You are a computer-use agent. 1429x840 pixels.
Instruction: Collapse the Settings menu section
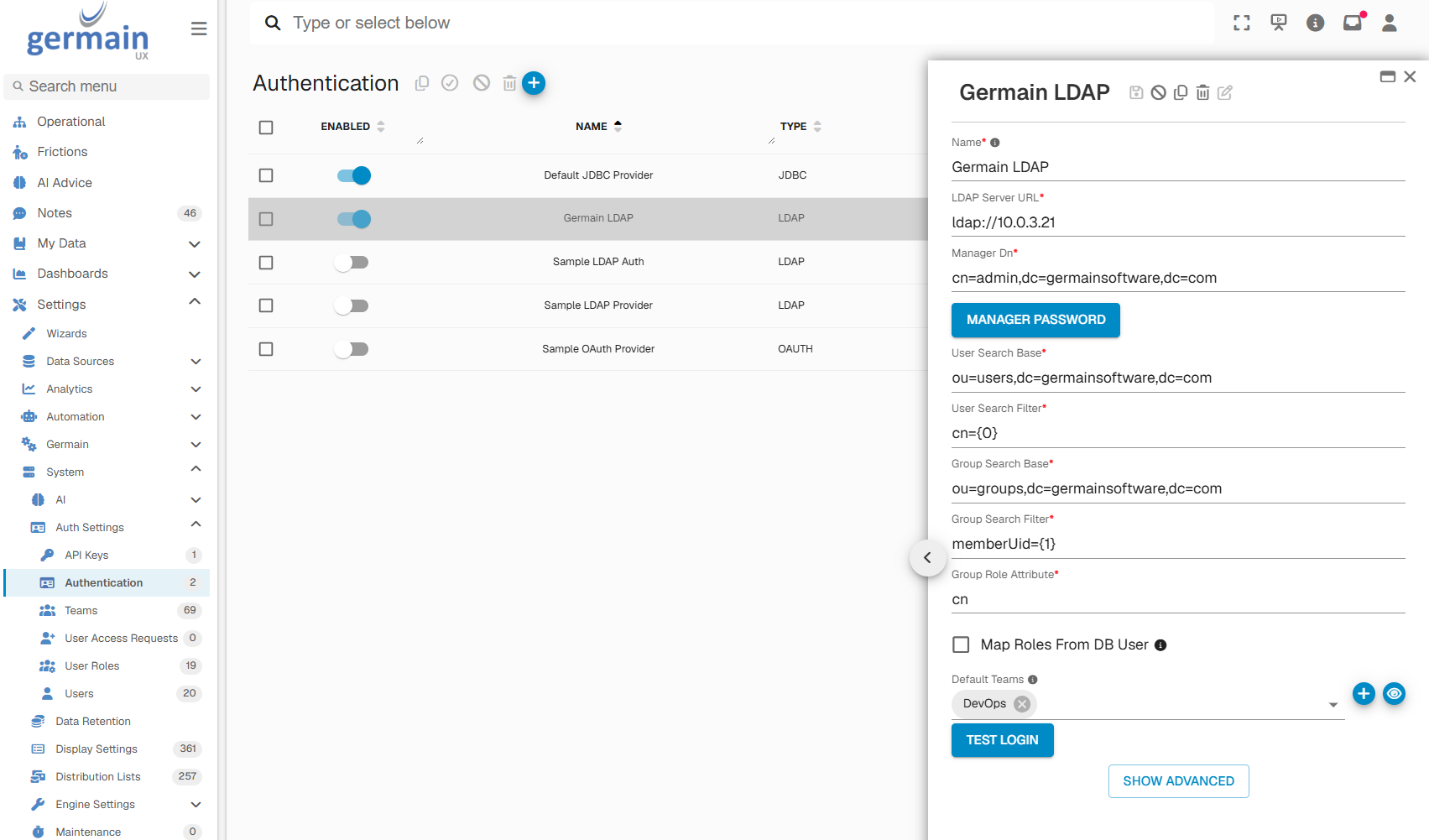195,302
